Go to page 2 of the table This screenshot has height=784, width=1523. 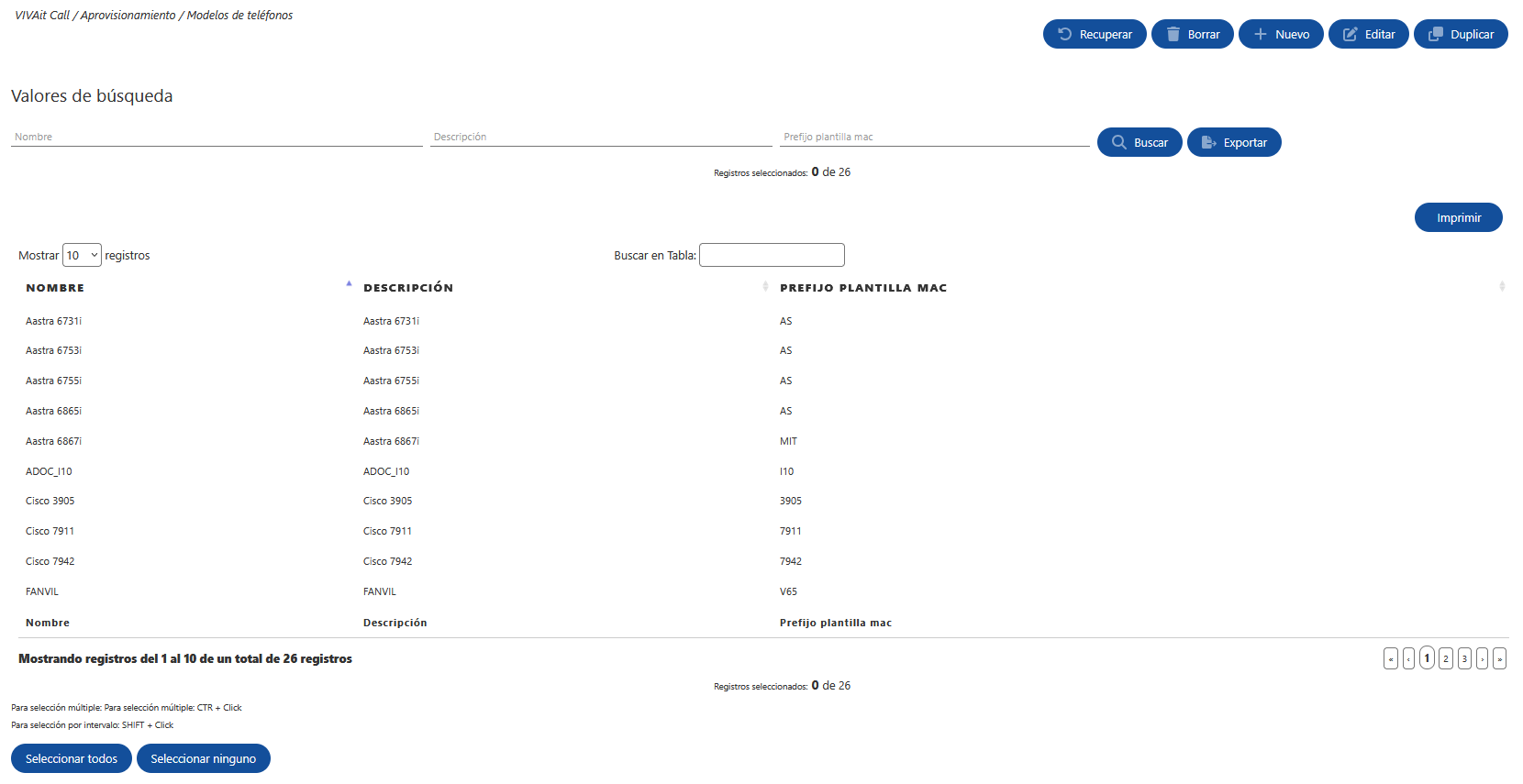click(x=1445, y=658)
